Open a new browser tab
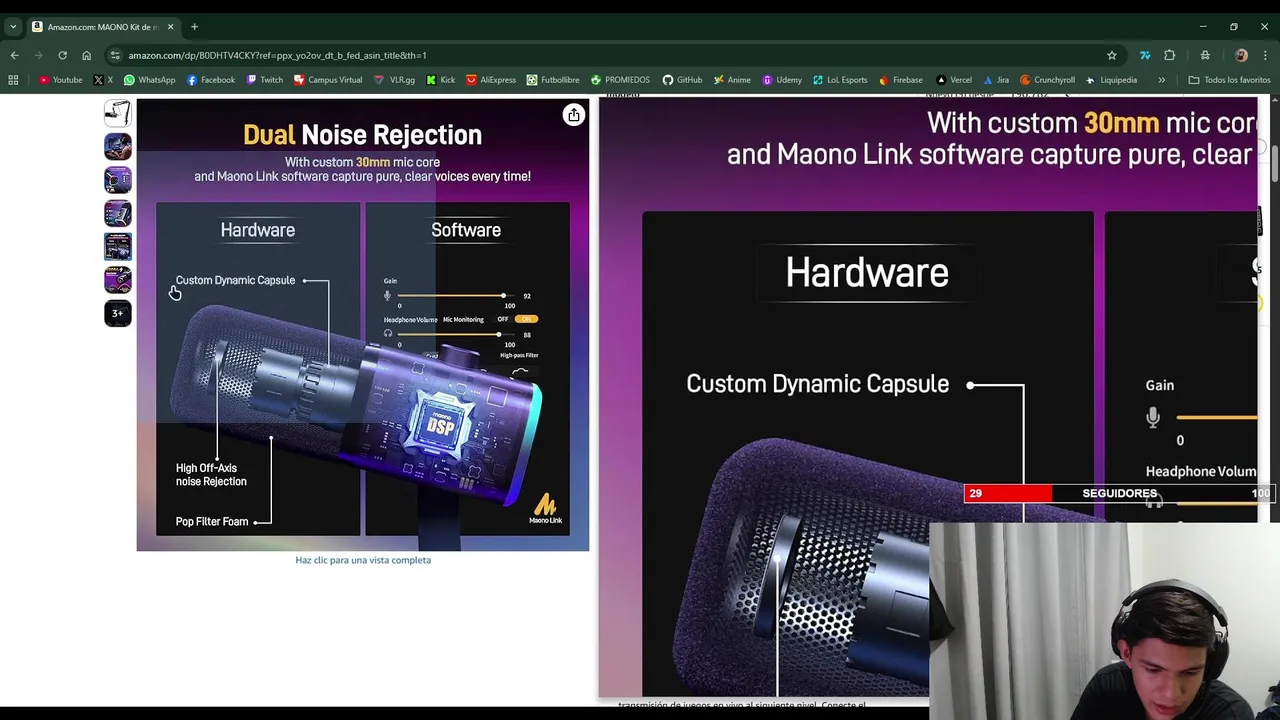 (194, 27)
